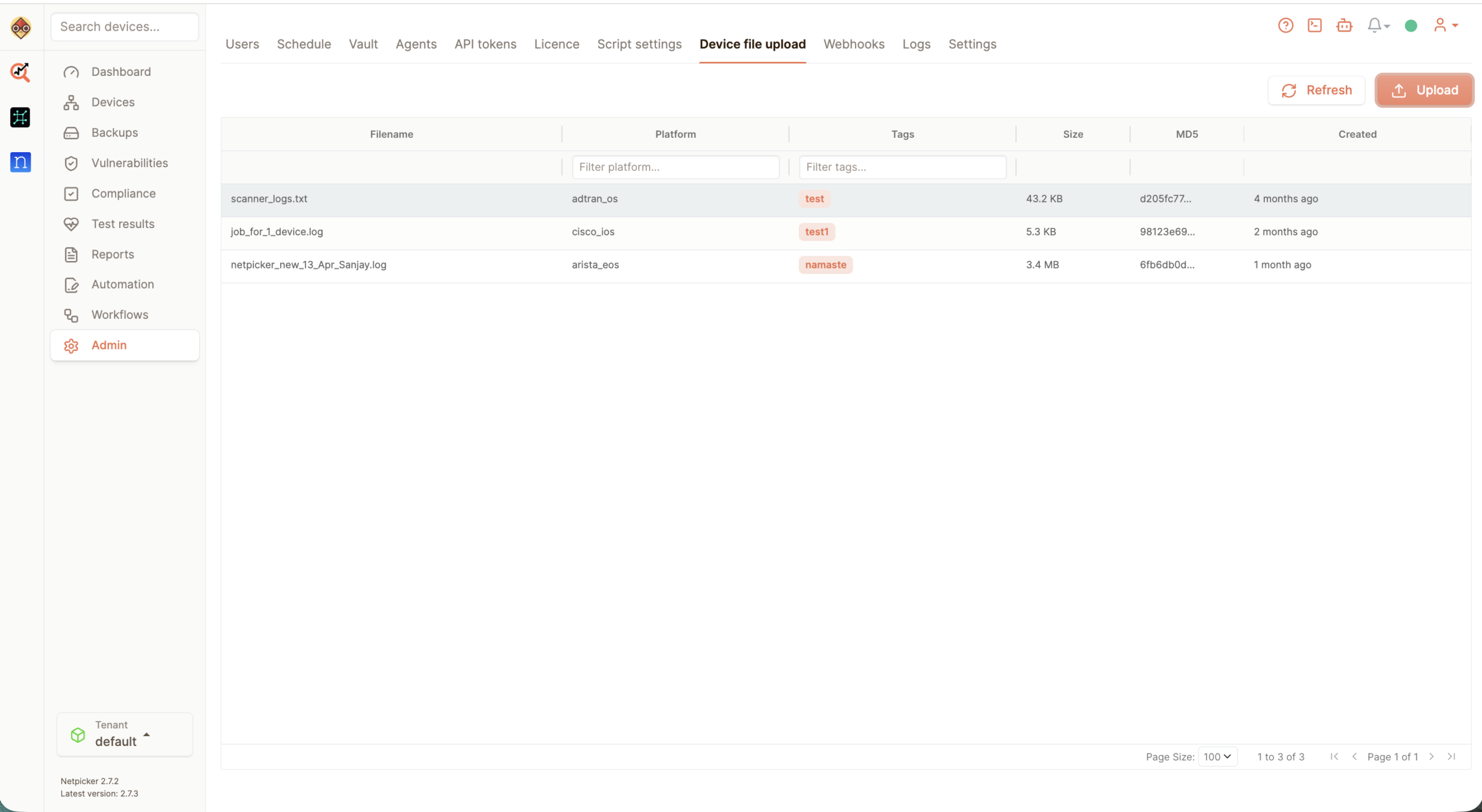Screen dimensions: 1482x812
Task: Go to next page arrow
Action: coord(1432,756)
